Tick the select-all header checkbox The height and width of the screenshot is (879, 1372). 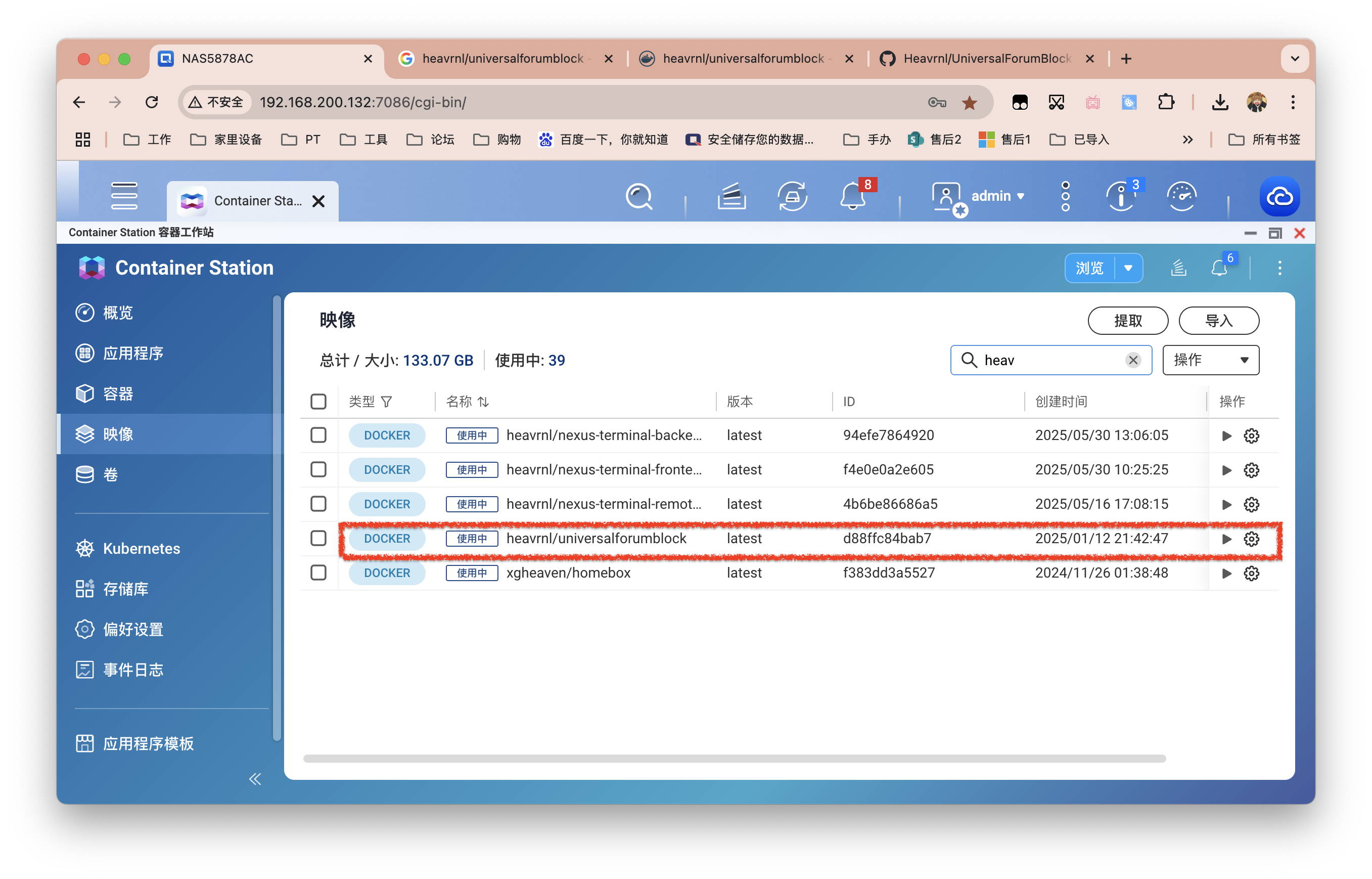click(318, 402)
